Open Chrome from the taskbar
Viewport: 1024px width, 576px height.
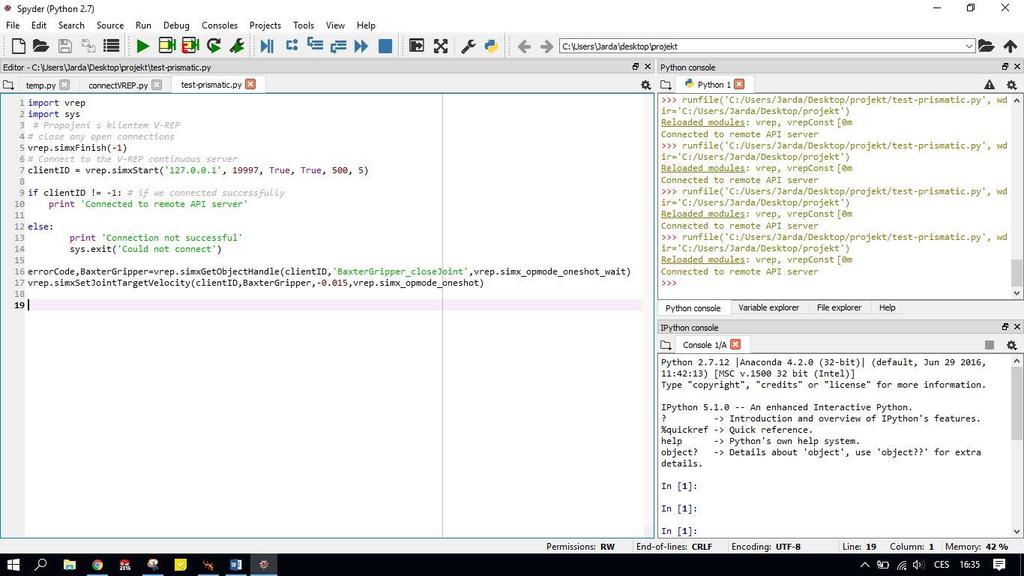click(x=97, y=565)
